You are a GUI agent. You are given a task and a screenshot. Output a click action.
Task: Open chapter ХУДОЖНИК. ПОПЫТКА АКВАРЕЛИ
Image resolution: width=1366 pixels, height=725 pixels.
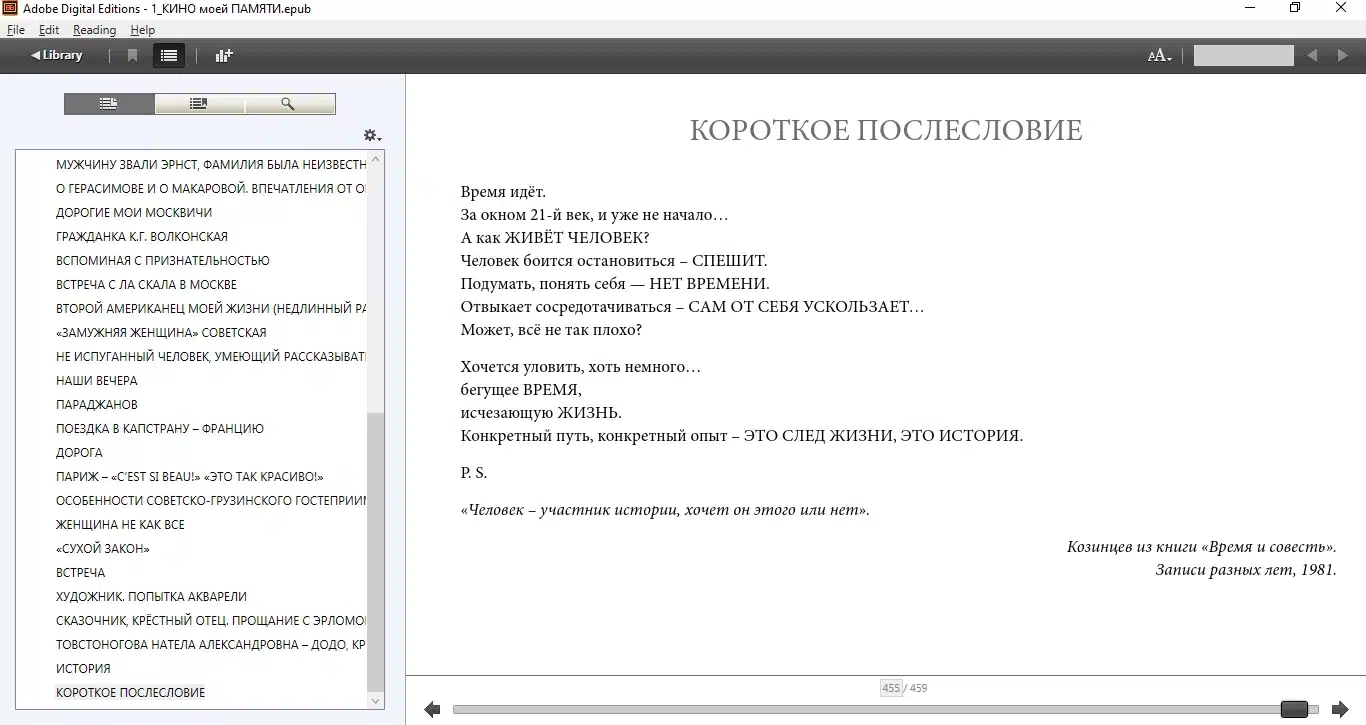(x=151, y=596)
